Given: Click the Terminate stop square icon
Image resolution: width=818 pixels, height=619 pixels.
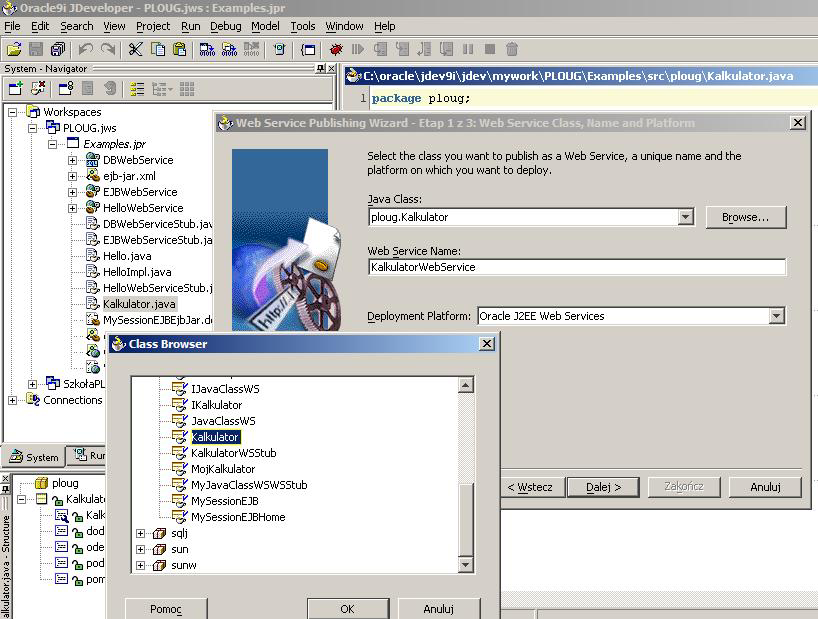Looking at the screenshot, I should click(490, 49).
